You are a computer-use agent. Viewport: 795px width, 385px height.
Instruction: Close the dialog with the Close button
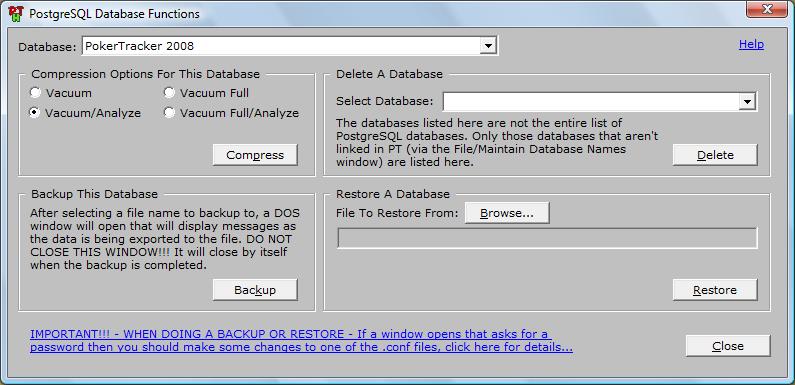click(728, 345)
